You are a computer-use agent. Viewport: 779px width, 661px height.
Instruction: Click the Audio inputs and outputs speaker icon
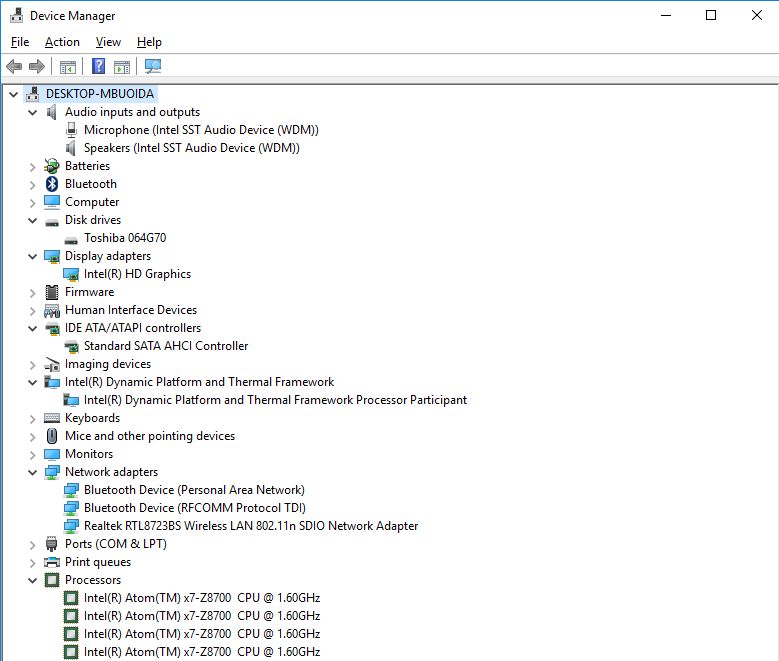pos(52,112)
